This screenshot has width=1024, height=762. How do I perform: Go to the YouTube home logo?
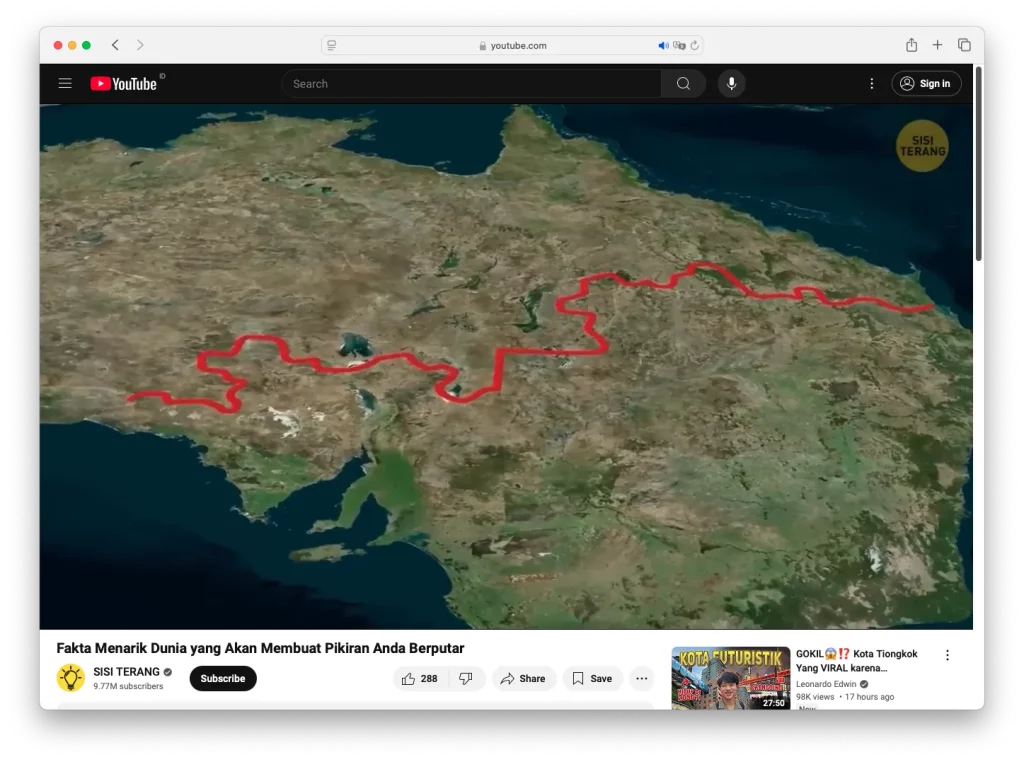(124, 84)
